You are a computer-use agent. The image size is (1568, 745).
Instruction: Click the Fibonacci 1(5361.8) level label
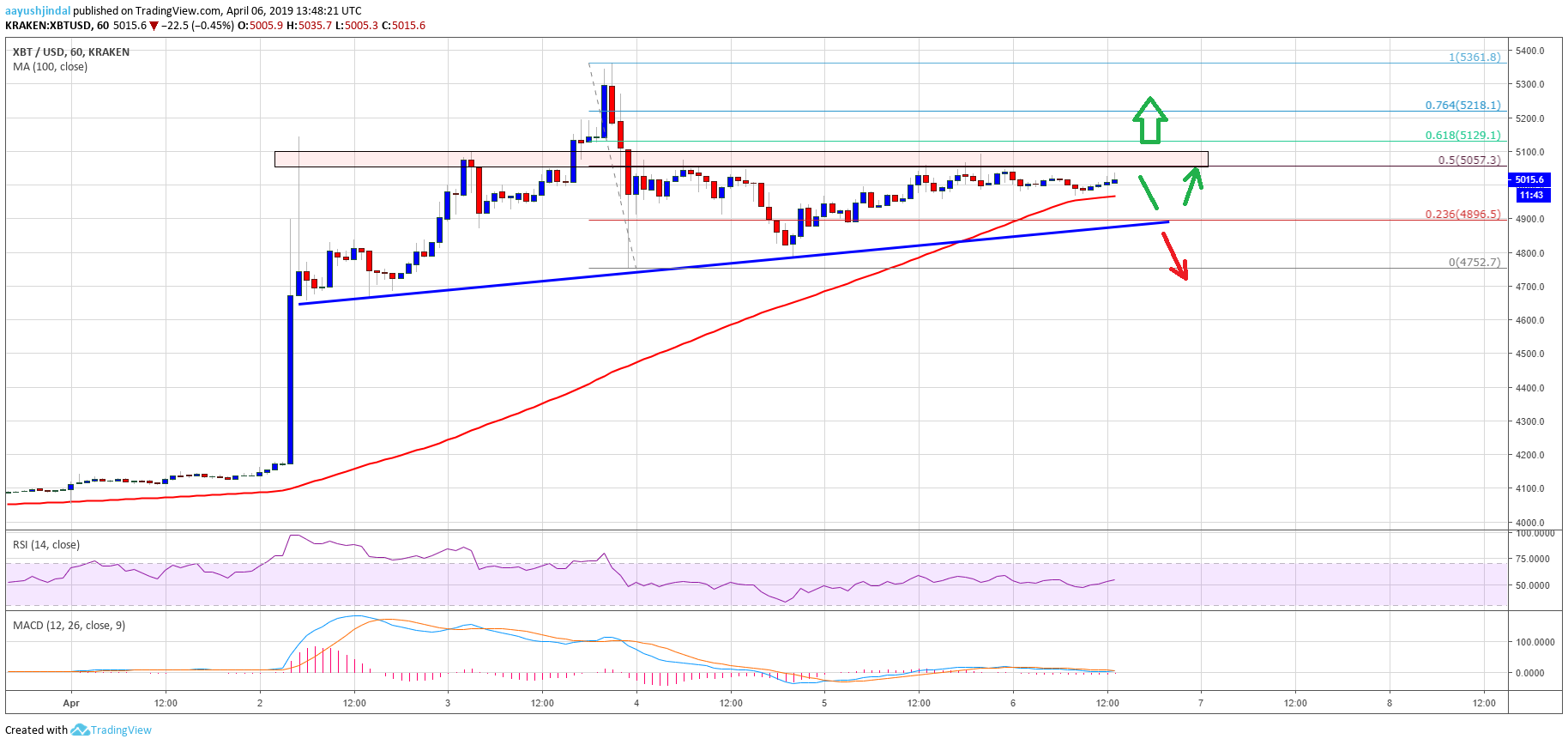[x=1475, y=58]
